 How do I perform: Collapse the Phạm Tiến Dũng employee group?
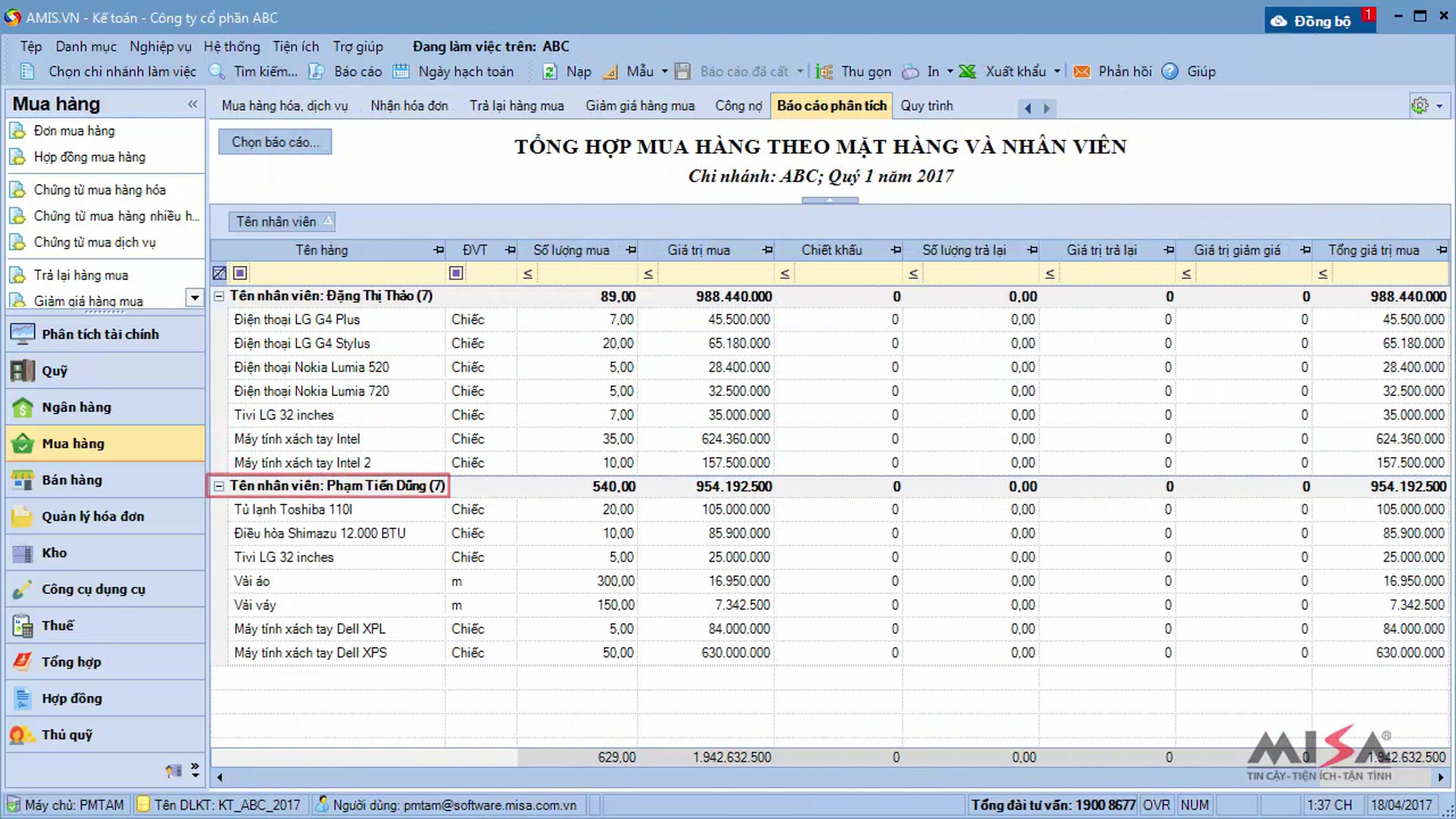pyautogui.click(x=219, y=486)
